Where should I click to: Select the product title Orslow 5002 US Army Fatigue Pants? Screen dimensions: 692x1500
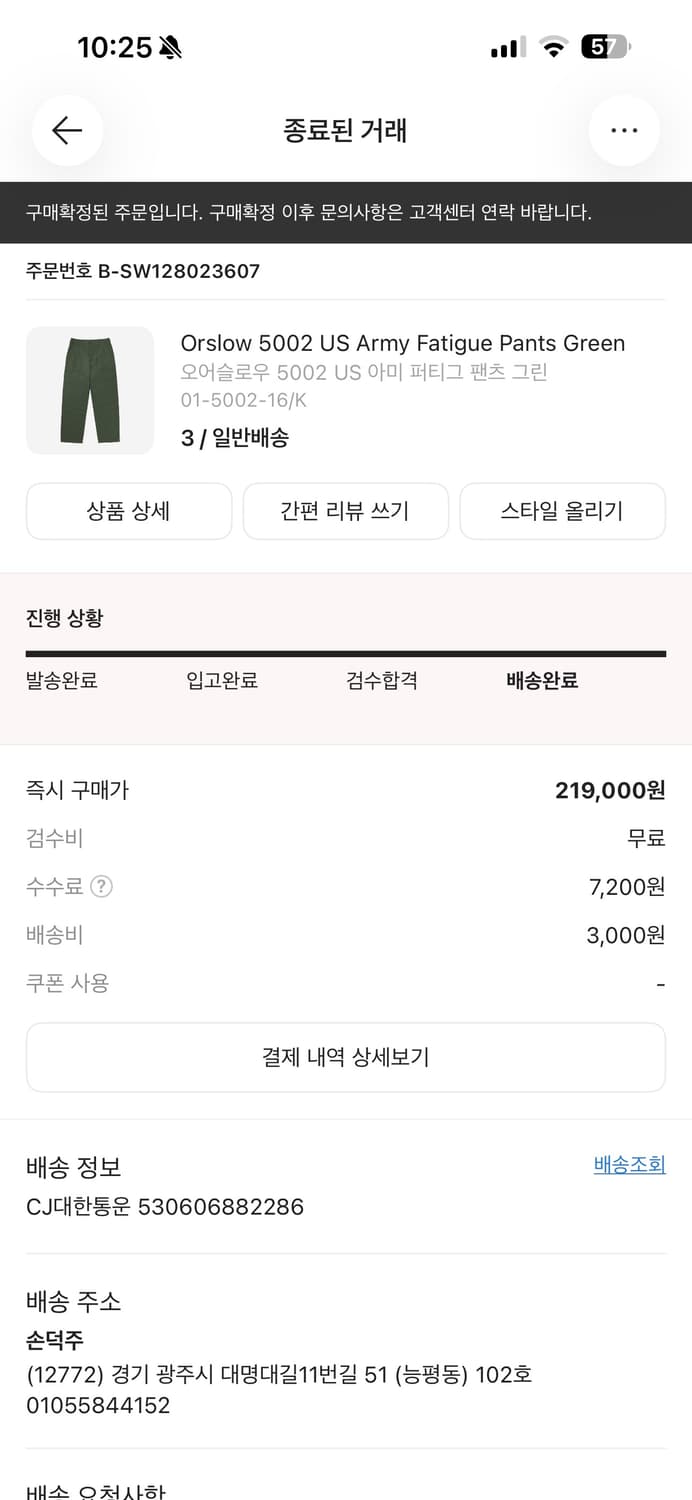tap(403, 343)
